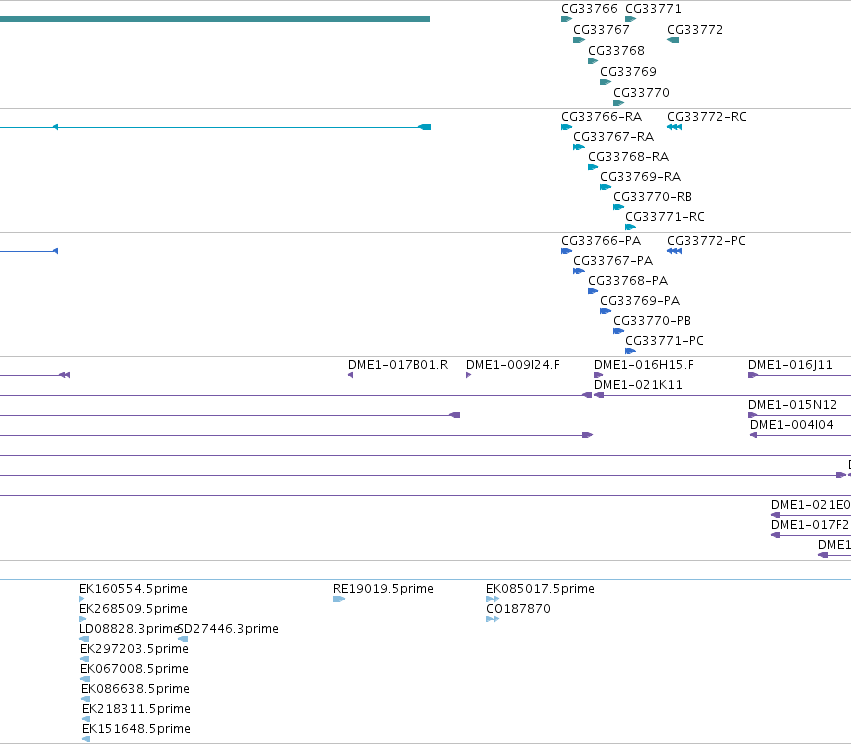The height and width of the screenshot is (744, 851).
Task: Select EST EK268509.5prime
Action: click(133, 609)
